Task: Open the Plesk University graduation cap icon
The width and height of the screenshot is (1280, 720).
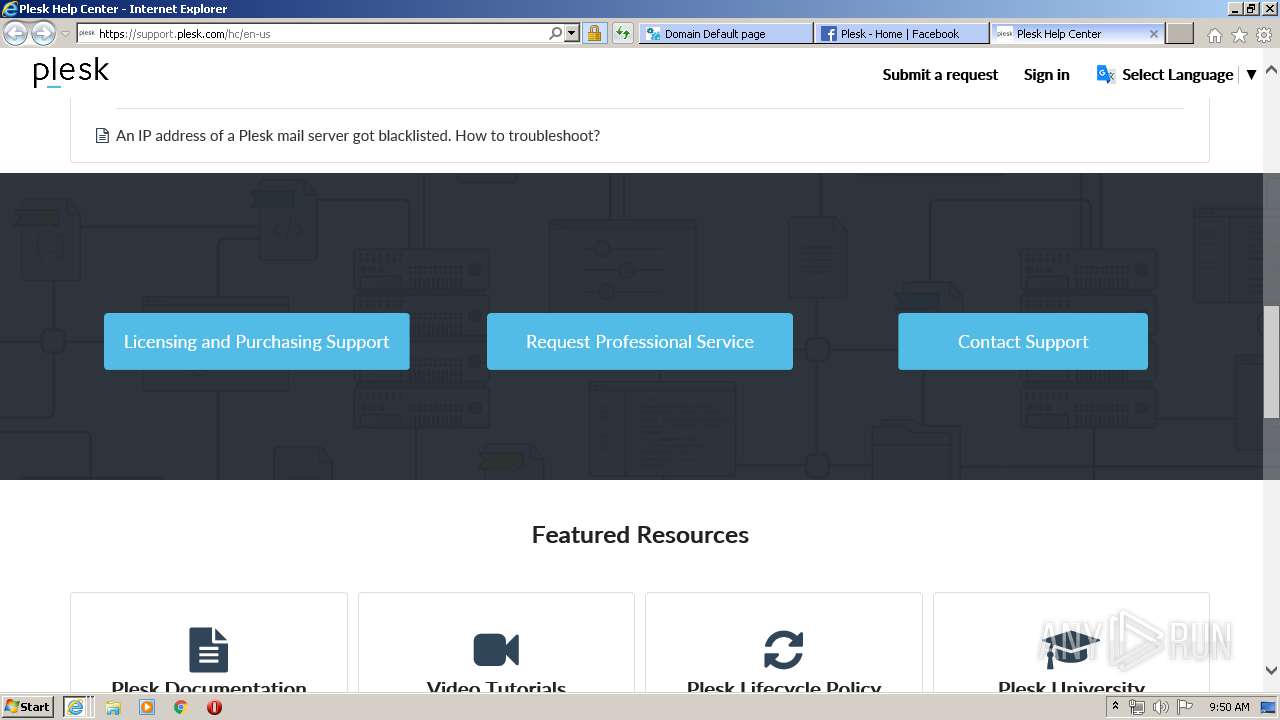Action: [x=1070, y=650]
